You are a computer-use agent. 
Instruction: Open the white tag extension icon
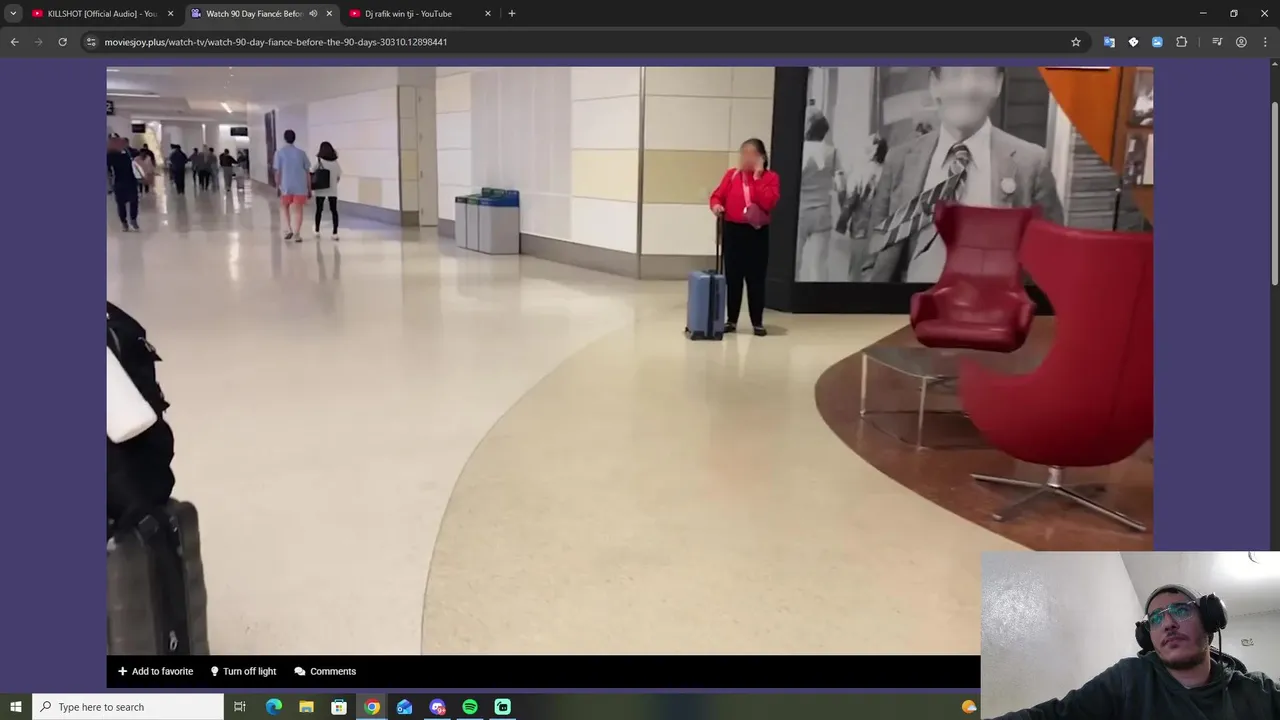point(1133,42)
